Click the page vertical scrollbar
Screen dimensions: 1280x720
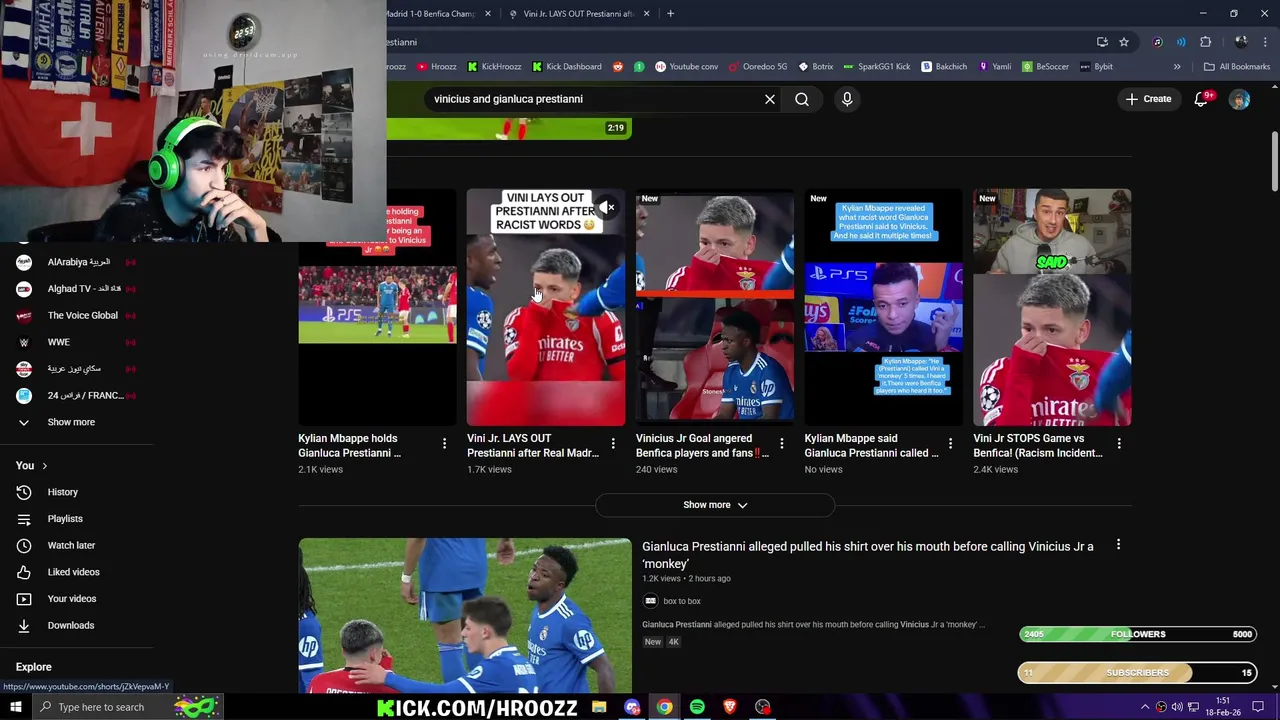pyautogui.click(x=1275, y=160)
